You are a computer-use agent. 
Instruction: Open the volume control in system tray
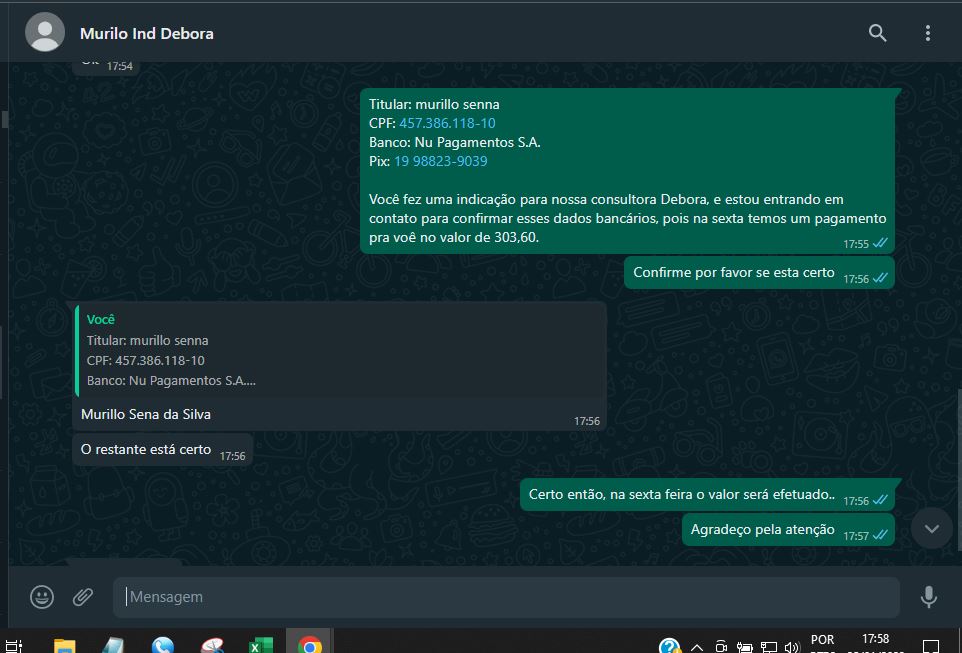pos(794,646)
